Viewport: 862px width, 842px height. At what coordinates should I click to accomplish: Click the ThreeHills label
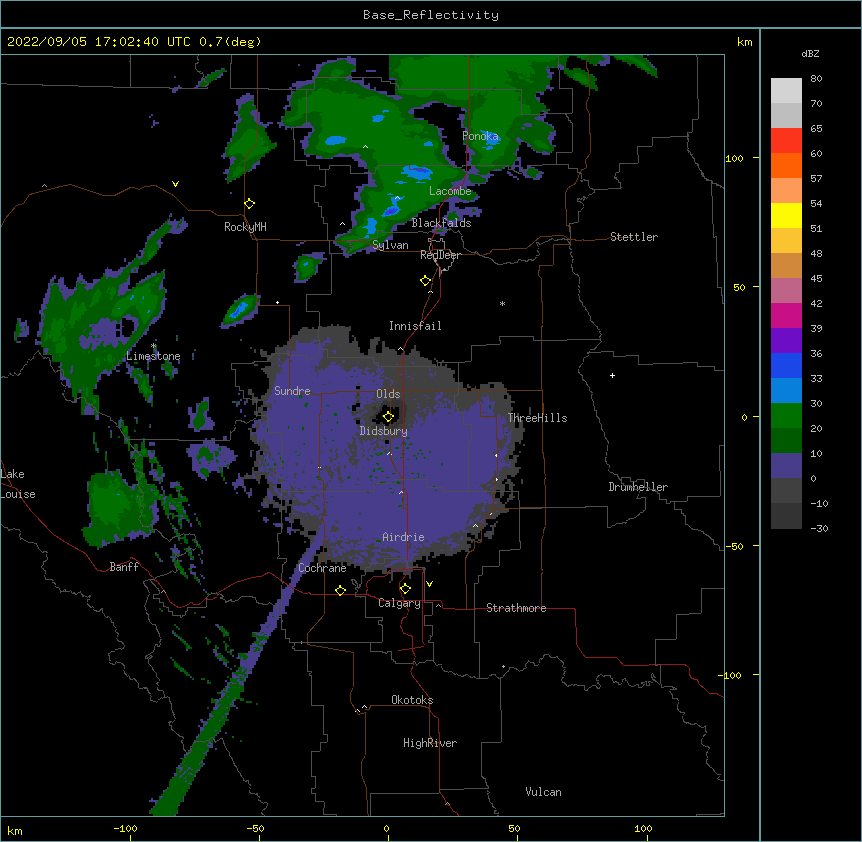537,418
